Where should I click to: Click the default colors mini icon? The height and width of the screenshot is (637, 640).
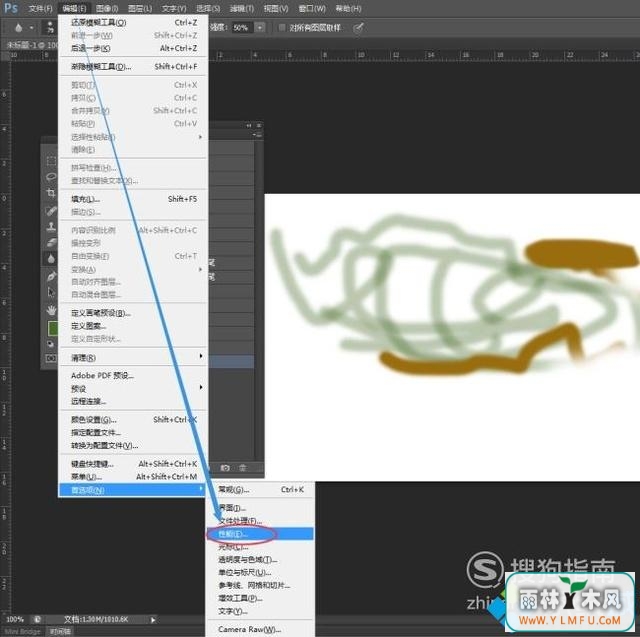click(x=51, y=344)
